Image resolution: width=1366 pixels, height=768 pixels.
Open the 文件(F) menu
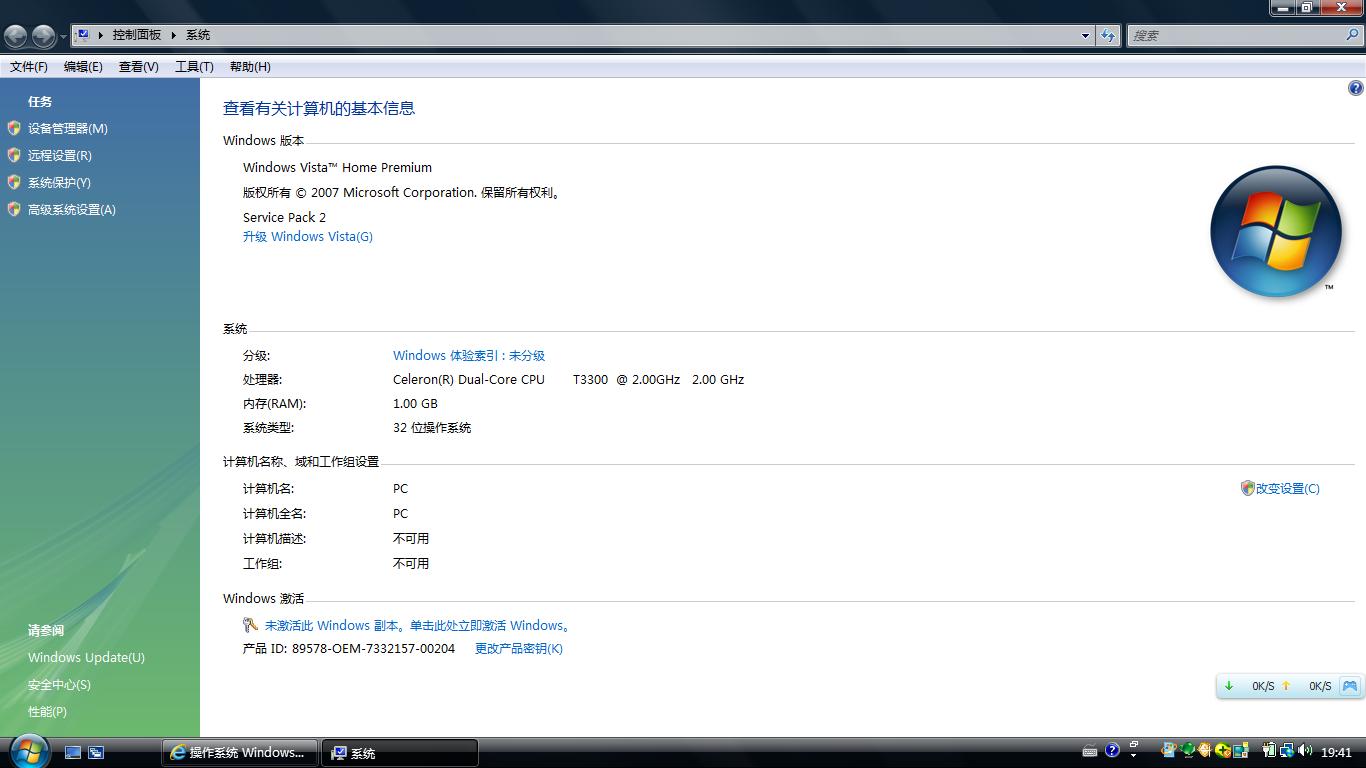[29, 66]
